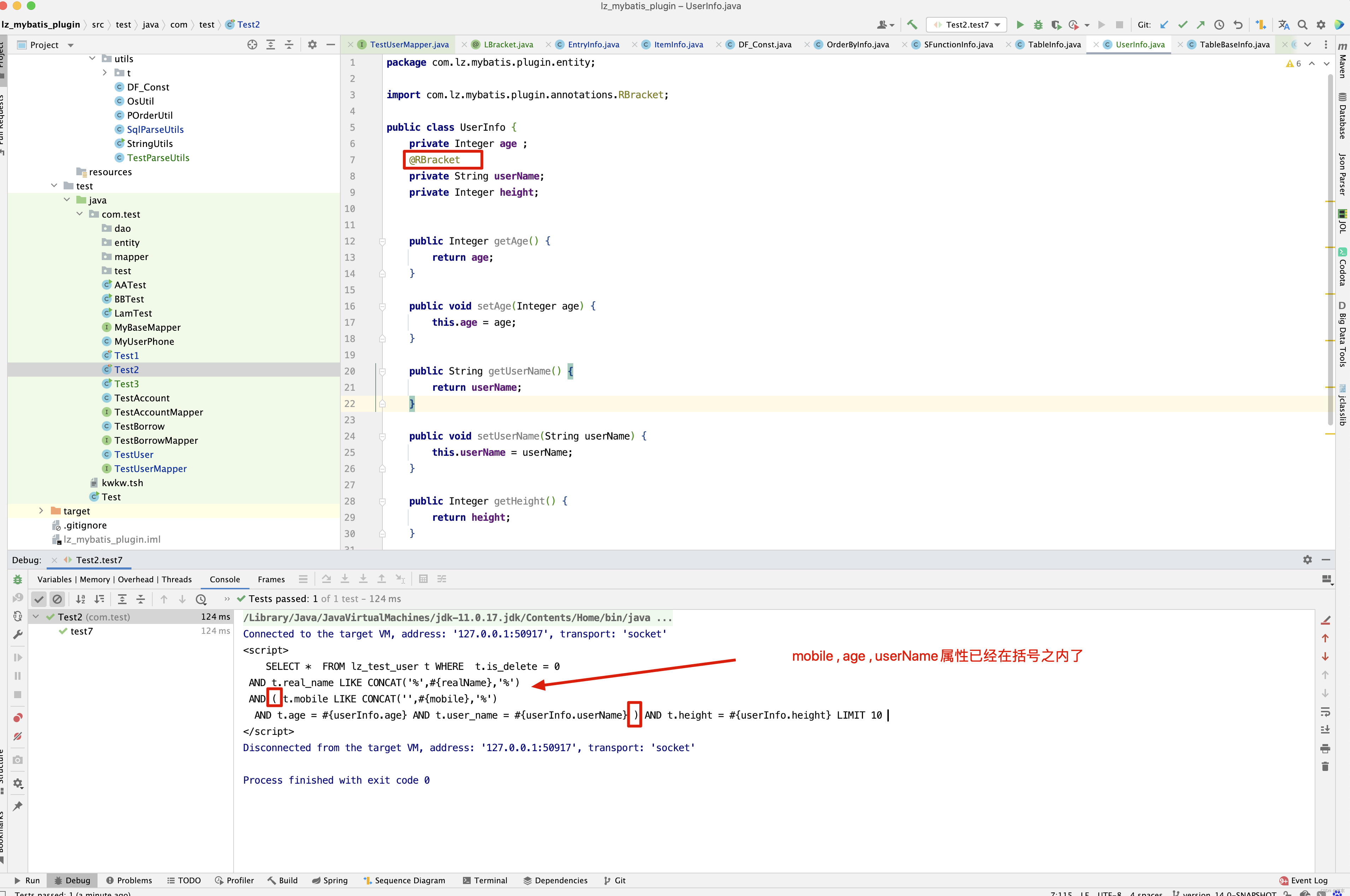Open the Database side panel

coord(1343,116)
